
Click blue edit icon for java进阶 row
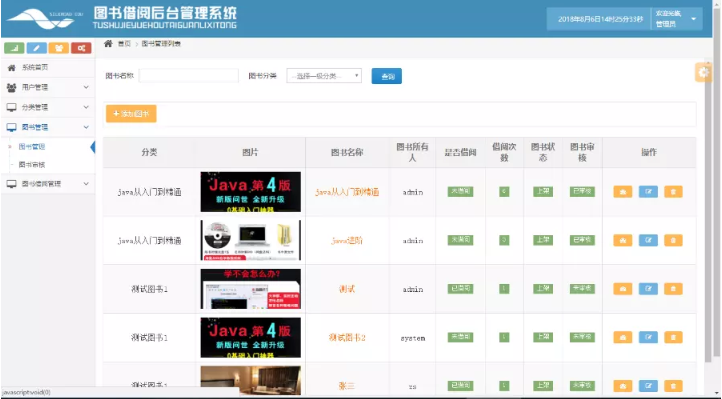point(648,240)
